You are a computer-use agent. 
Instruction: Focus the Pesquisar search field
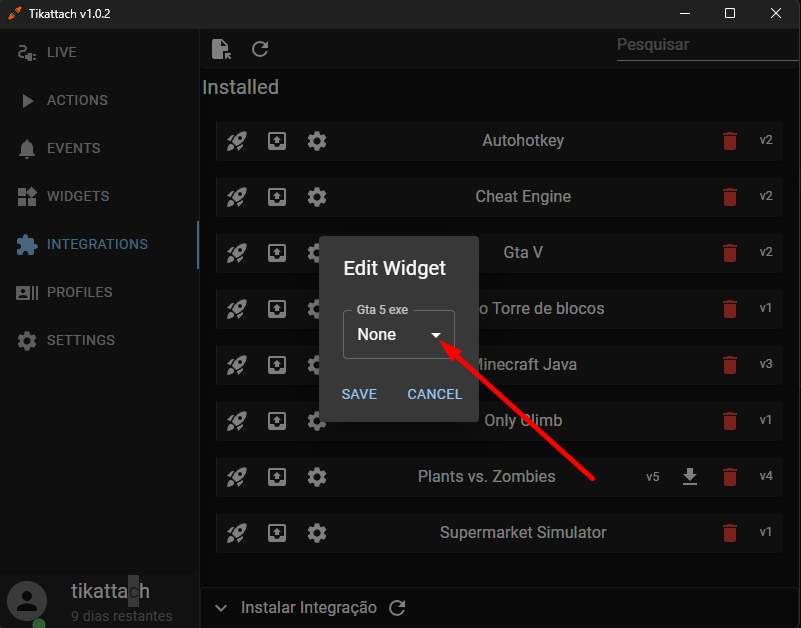click(708, 45)
